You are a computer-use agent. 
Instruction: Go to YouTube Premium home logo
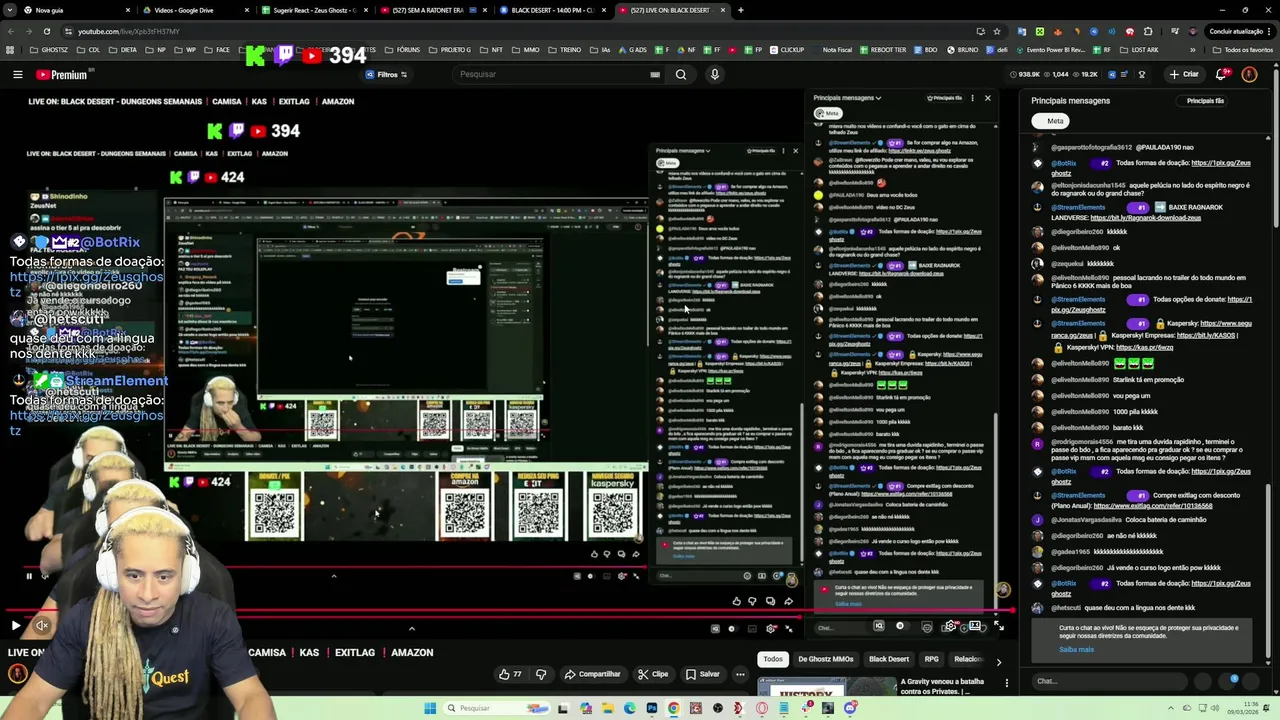[x=63, y=74]
